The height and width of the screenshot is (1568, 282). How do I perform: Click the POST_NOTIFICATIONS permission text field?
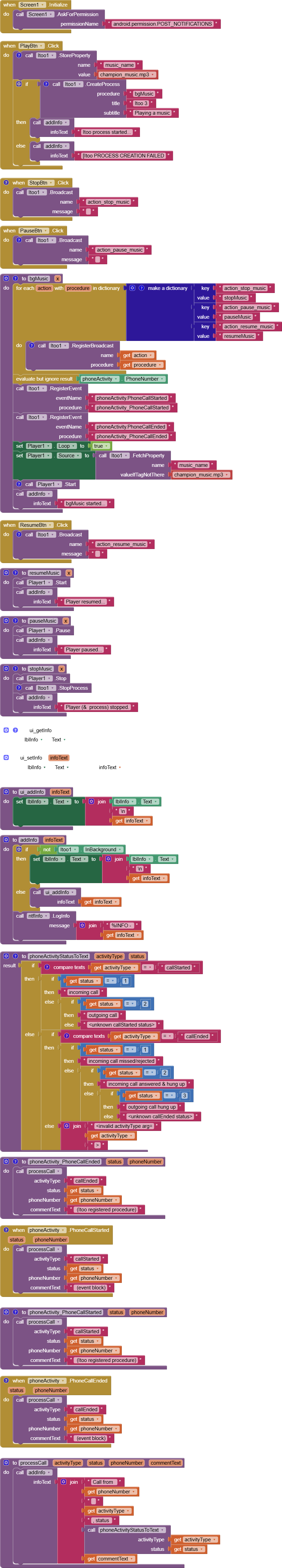(162, 24)
